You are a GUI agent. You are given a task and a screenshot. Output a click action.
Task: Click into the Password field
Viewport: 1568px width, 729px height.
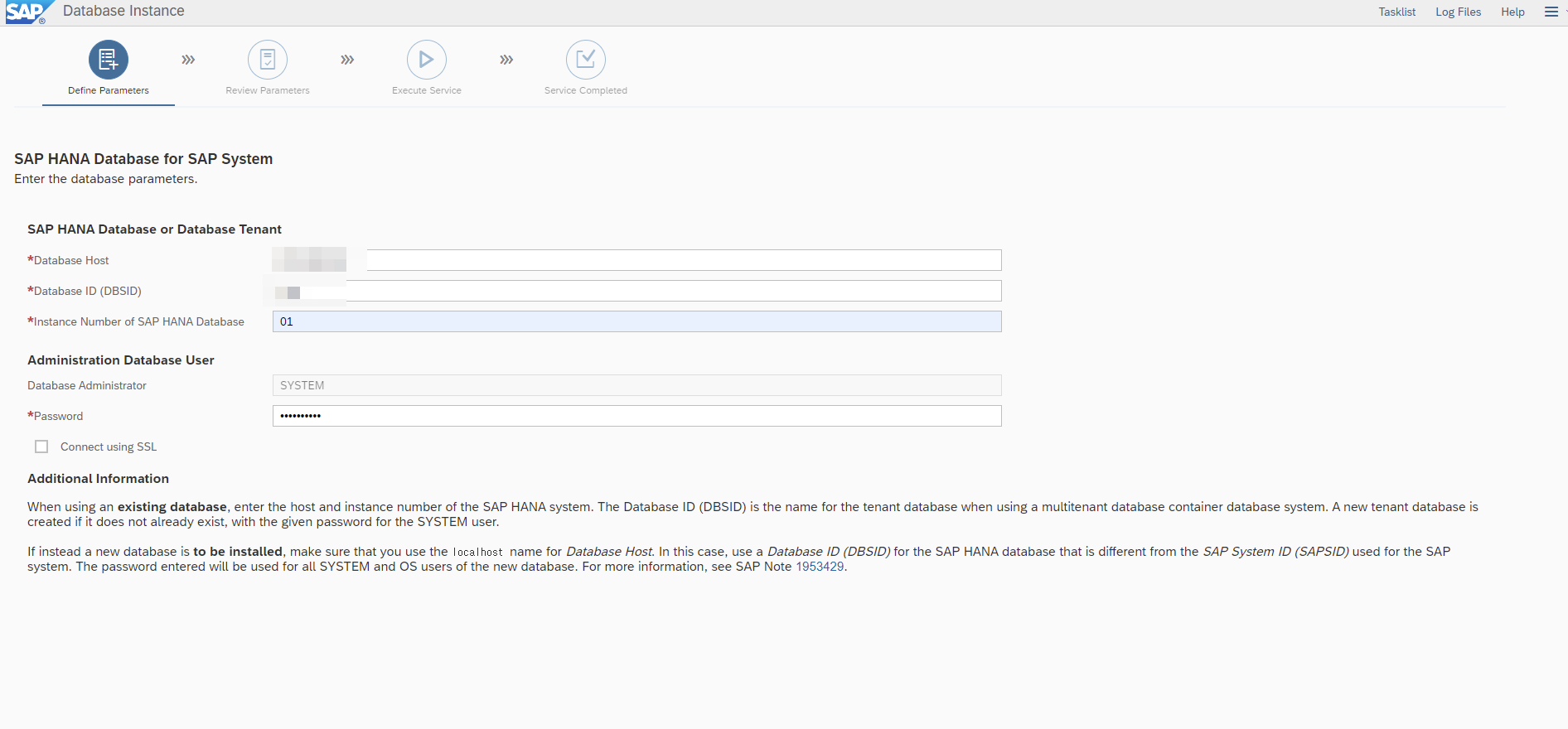(636, 416)
